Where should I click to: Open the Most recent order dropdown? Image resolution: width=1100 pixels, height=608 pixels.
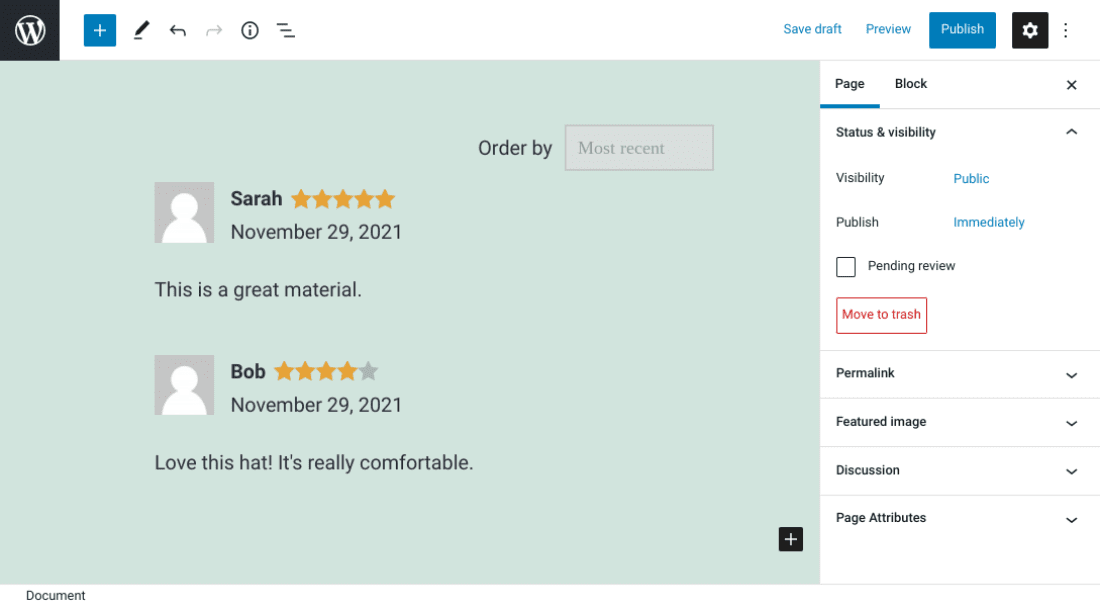click(638, 147)
